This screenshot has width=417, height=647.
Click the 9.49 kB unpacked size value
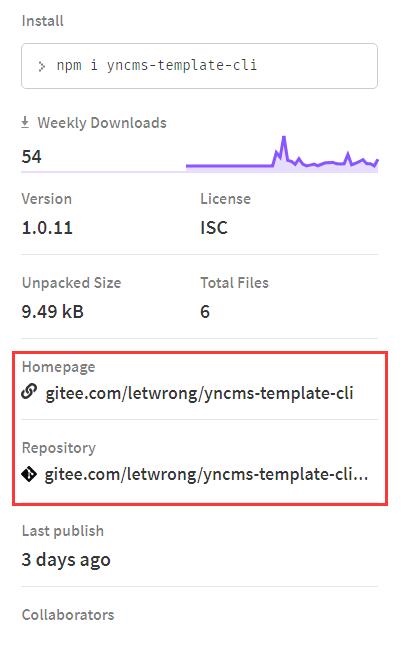click(52, 312)
